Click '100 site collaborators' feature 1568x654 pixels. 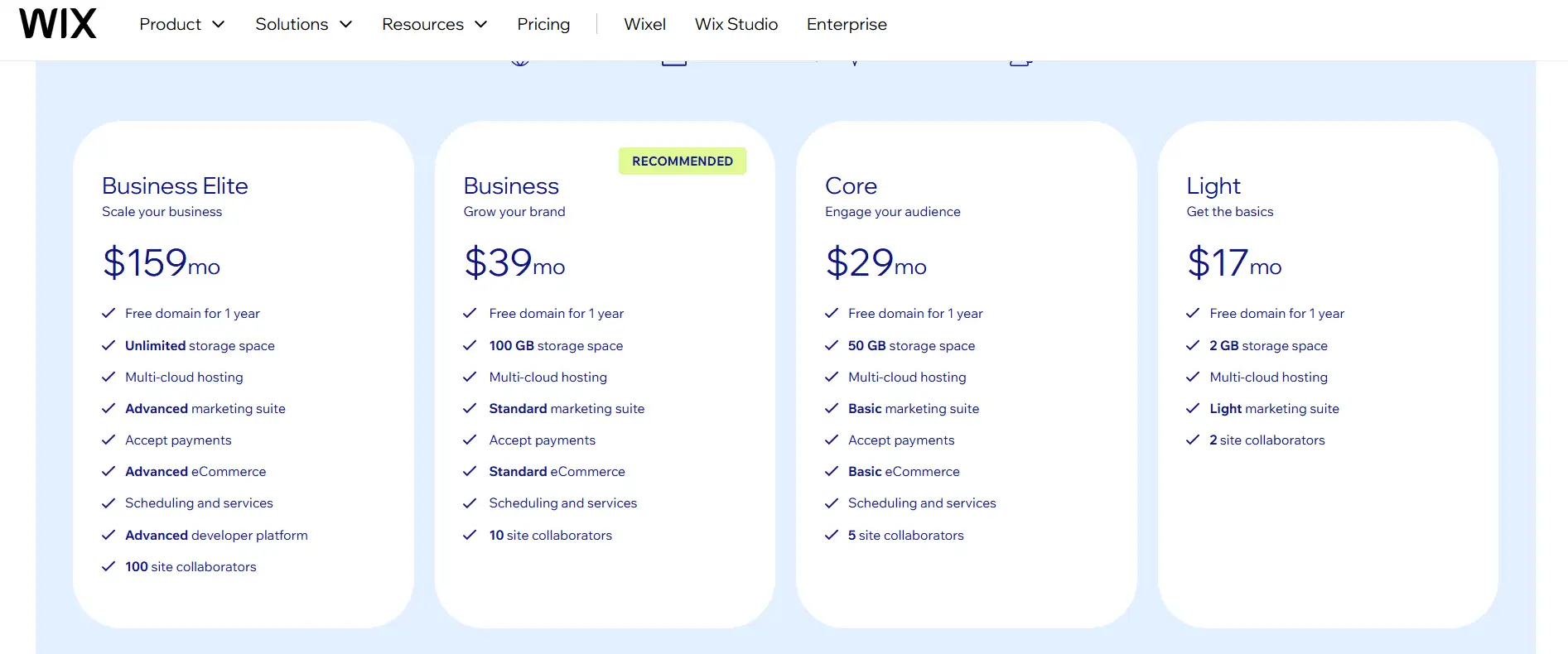(x=191, y=566)
